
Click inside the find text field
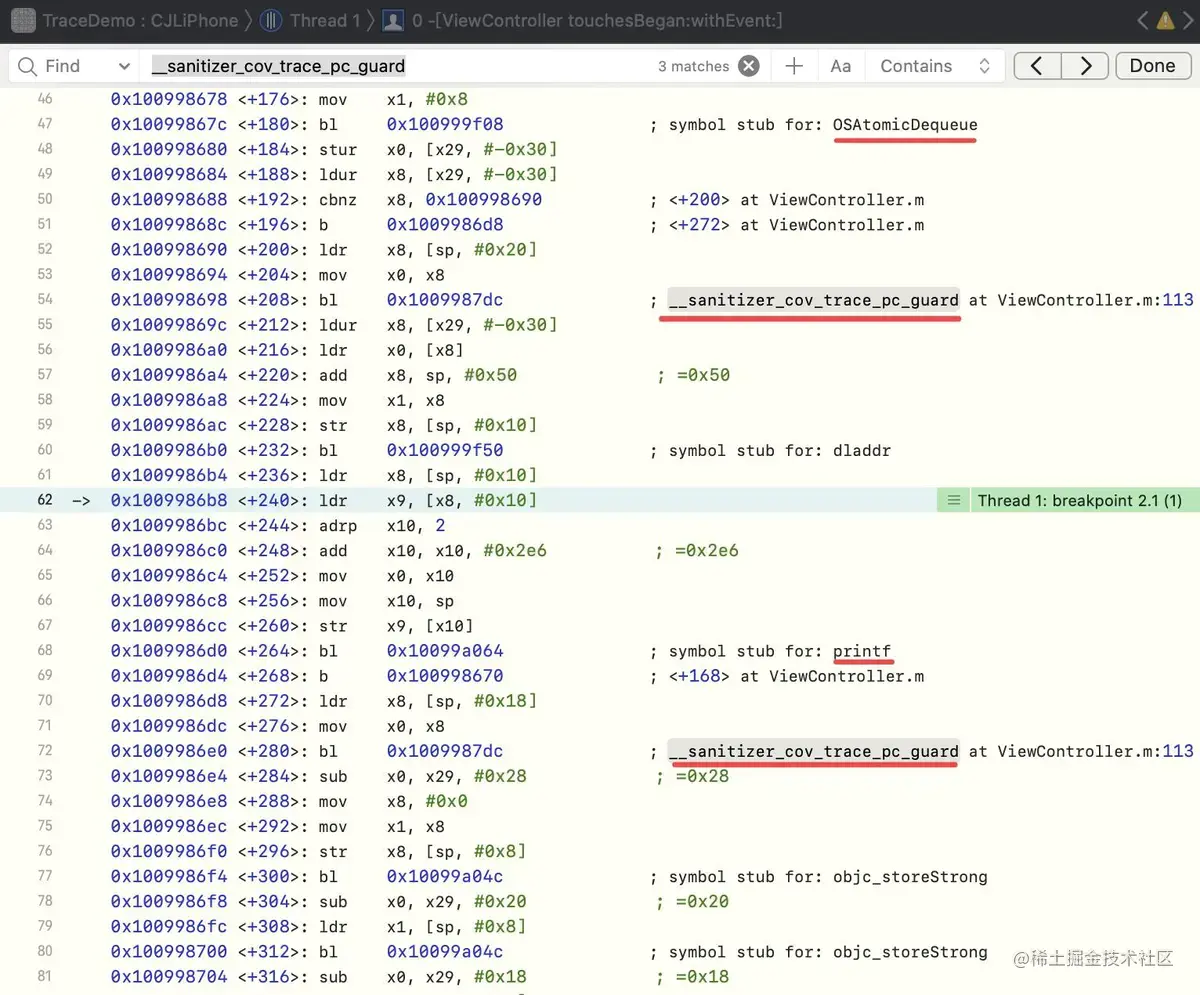tap(400, 66)
